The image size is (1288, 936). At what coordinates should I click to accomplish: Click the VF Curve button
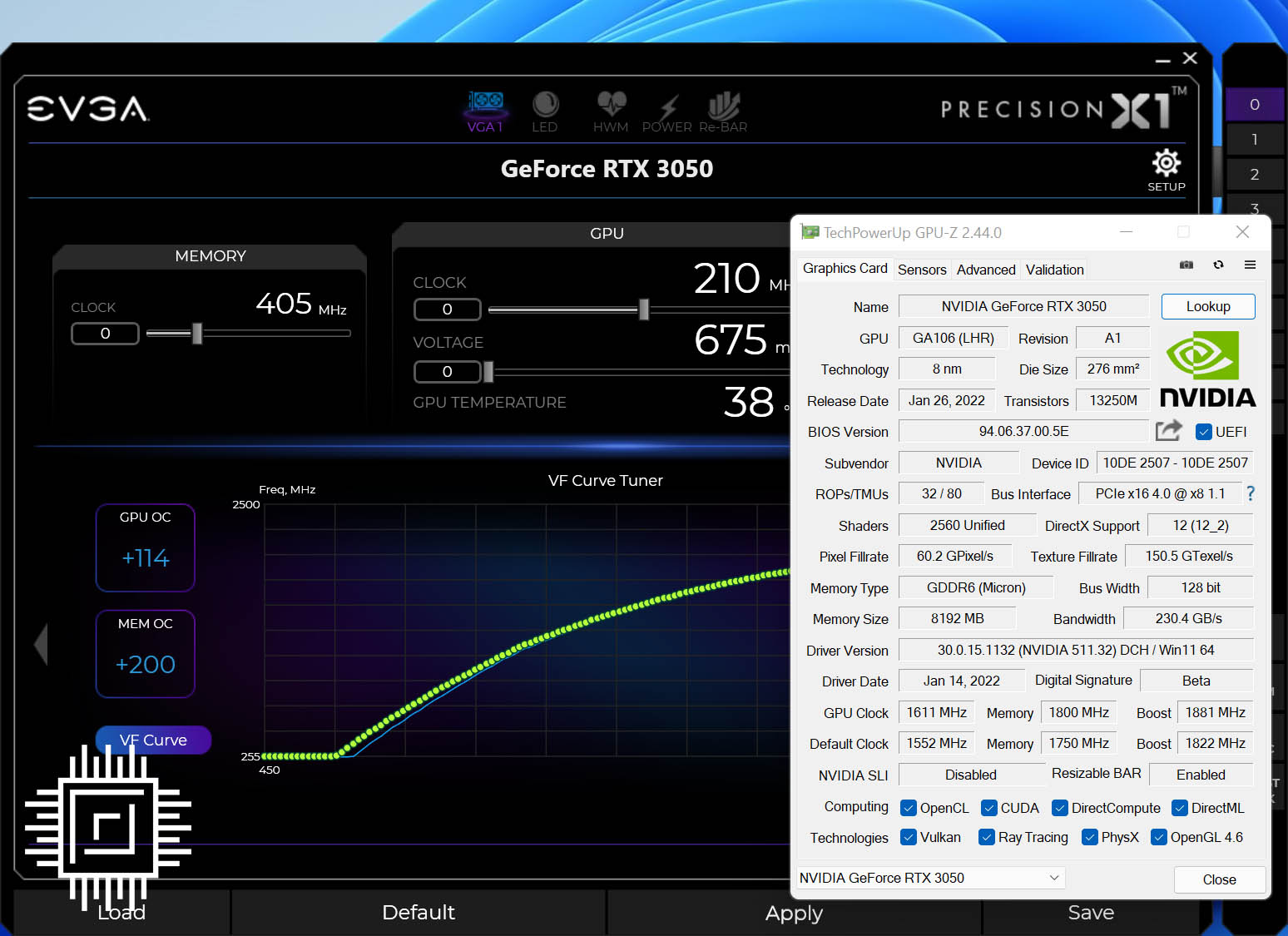tap(153, 740)
